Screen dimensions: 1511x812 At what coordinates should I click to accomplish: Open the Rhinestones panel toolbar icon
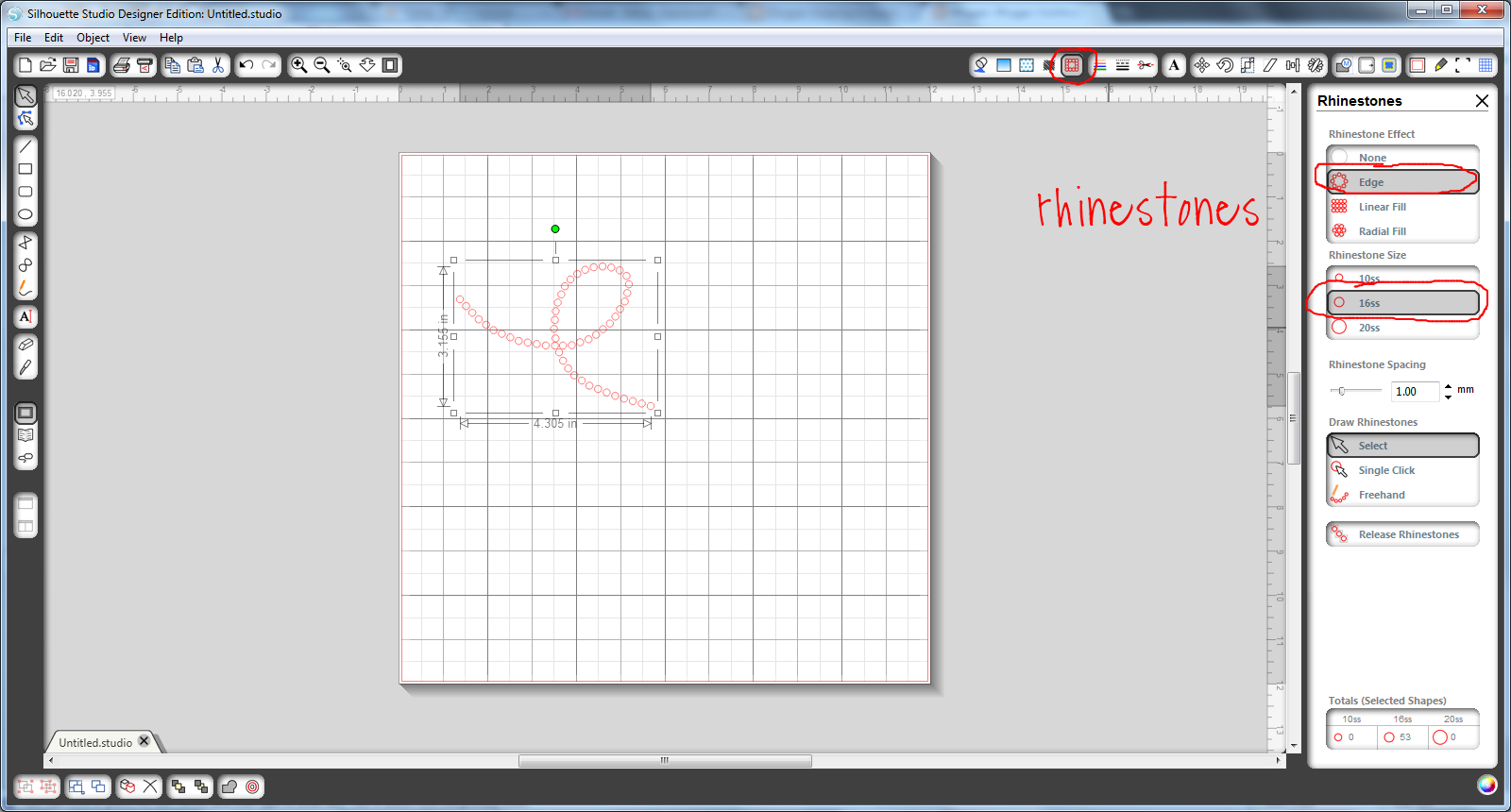pyautogui.click(x=1072, y=65)
